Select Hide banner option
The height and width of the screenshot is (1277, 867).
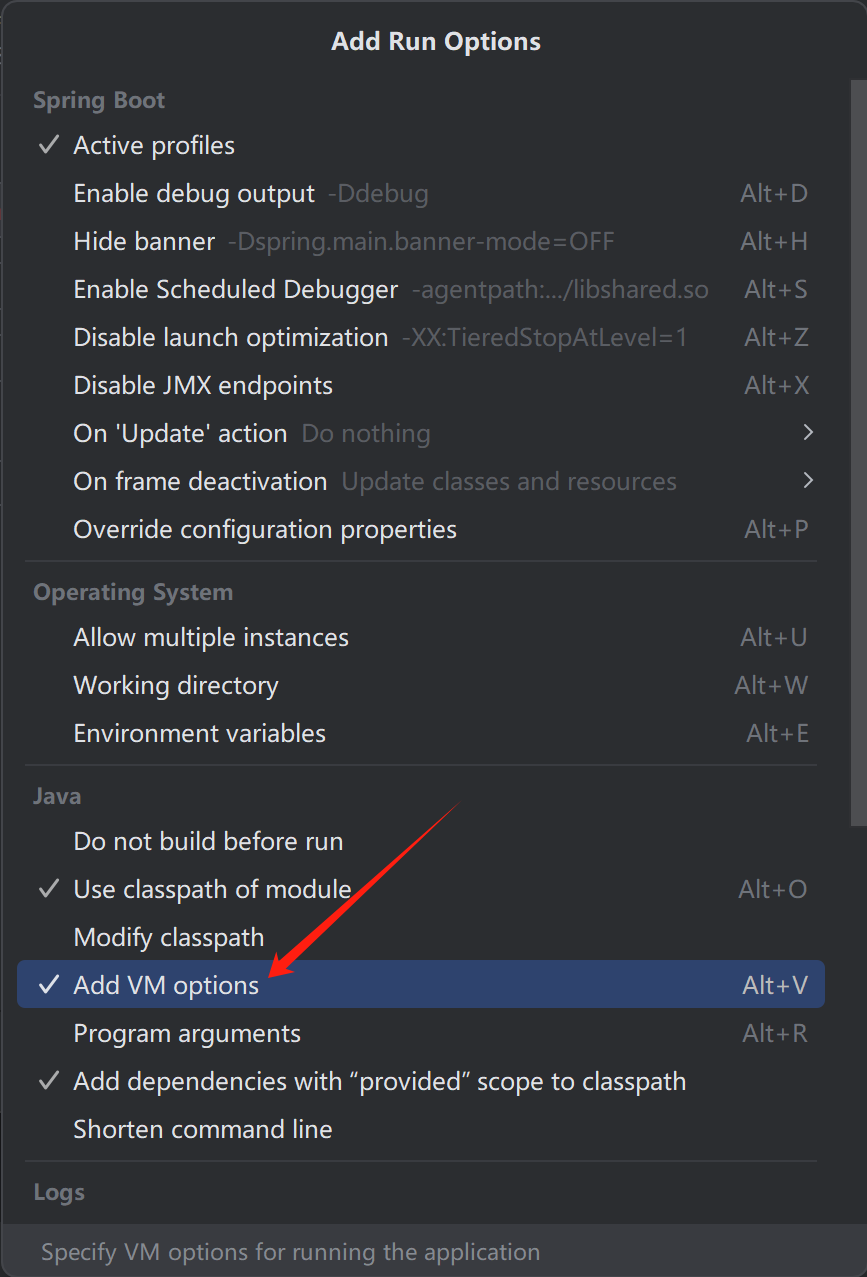(143, 241)
